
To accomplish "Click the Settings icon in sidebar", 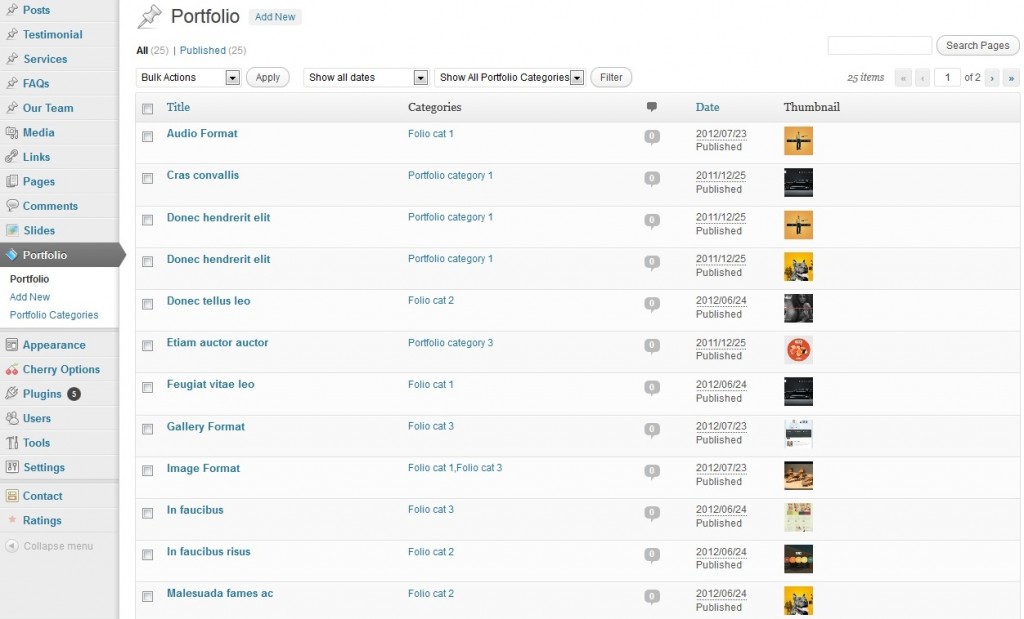I will pos(12,467).
